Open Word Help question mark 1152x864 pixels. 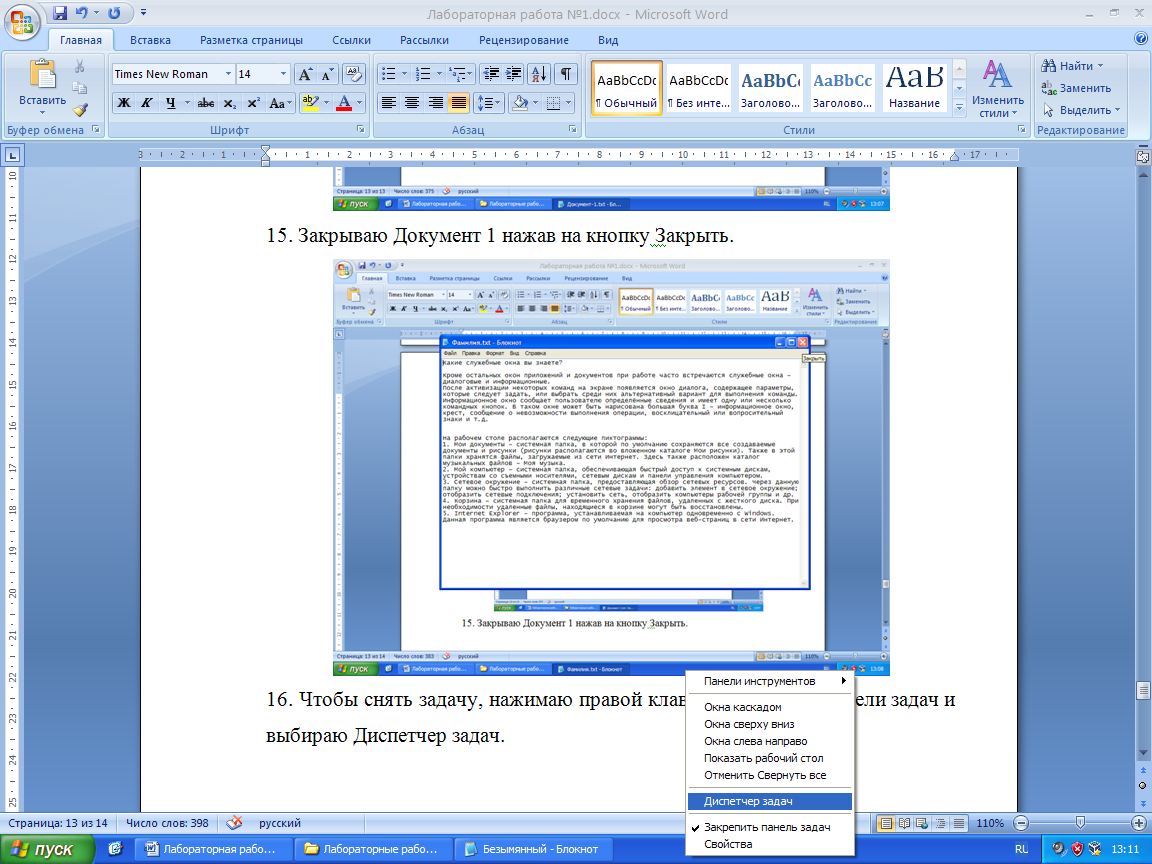coord(1140,40)
